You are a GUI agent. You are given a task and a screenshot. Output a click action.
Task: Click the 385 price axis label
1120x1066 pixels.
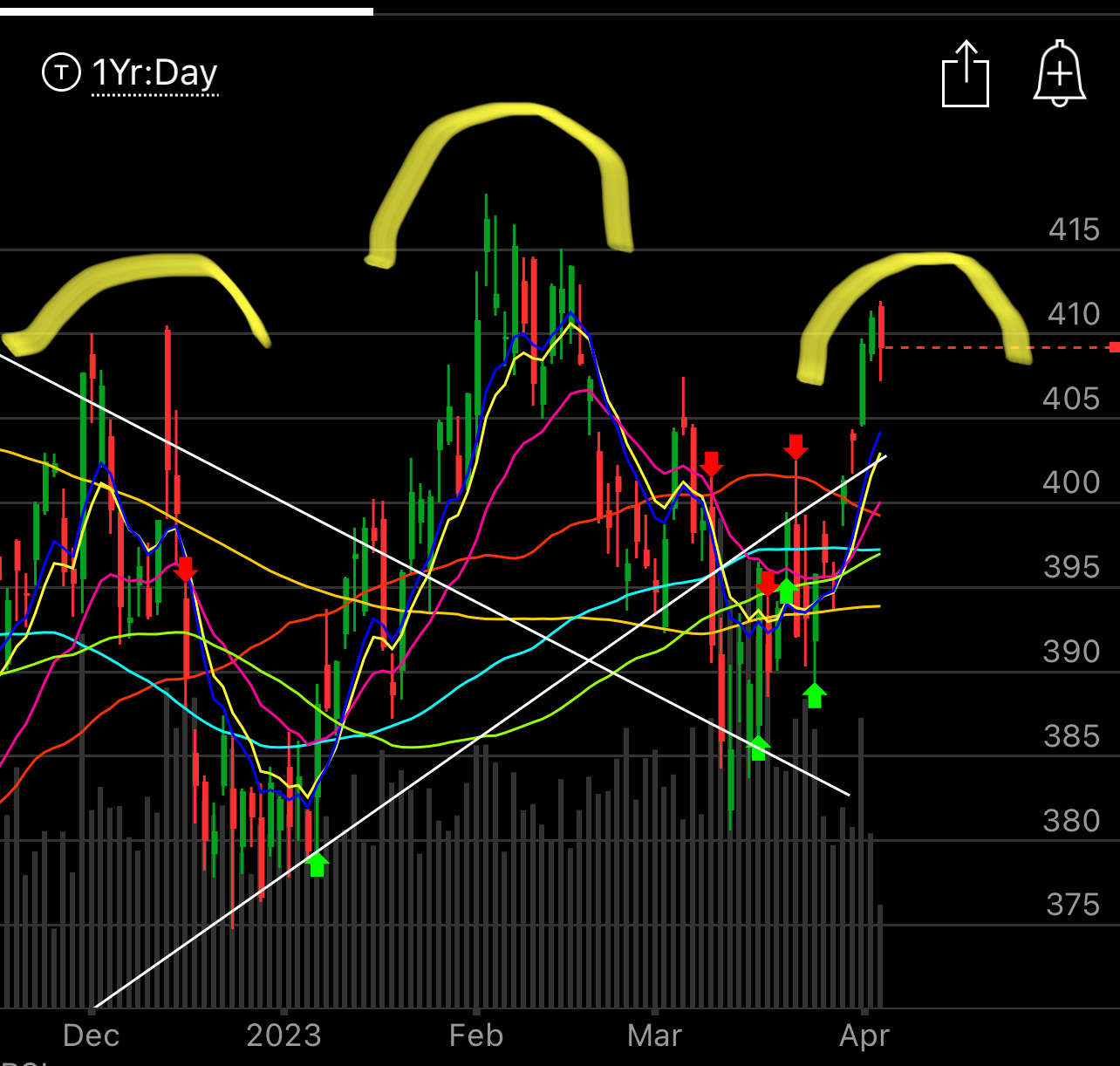point(1071,736)
